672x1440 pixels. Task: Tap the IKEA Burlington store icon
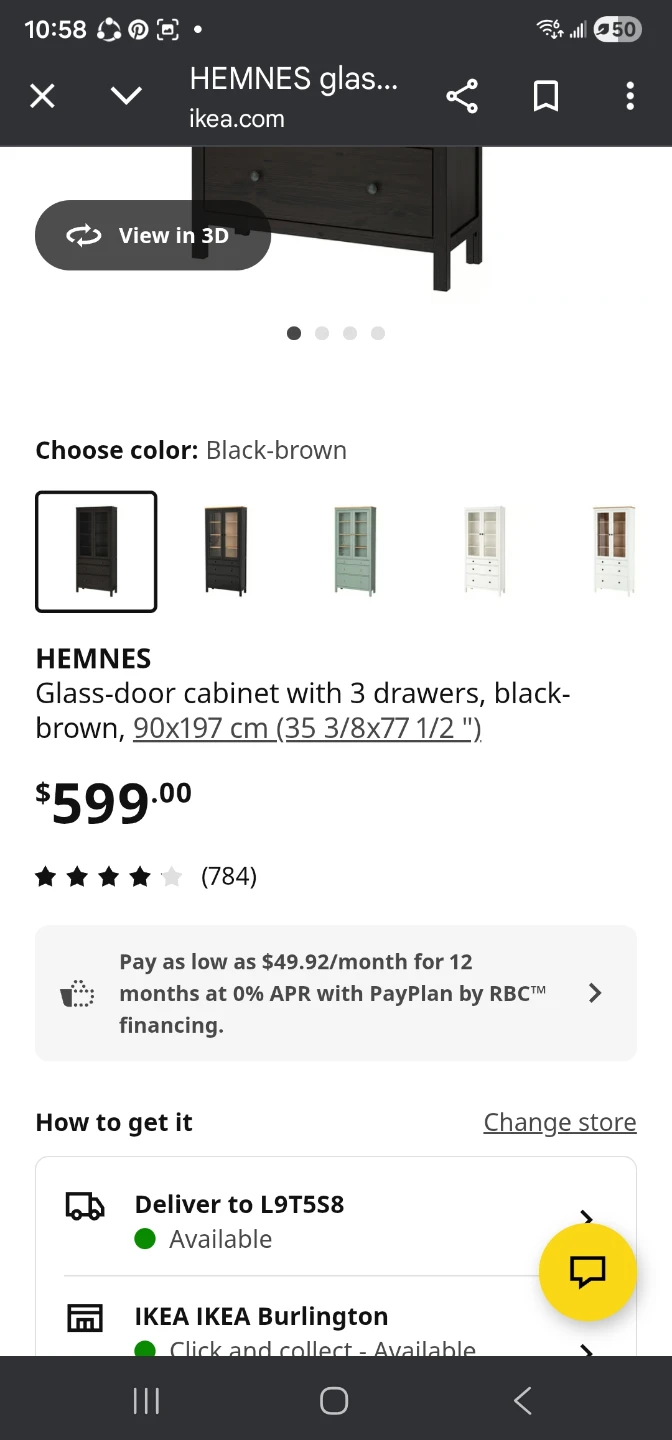pos(85,1319)
